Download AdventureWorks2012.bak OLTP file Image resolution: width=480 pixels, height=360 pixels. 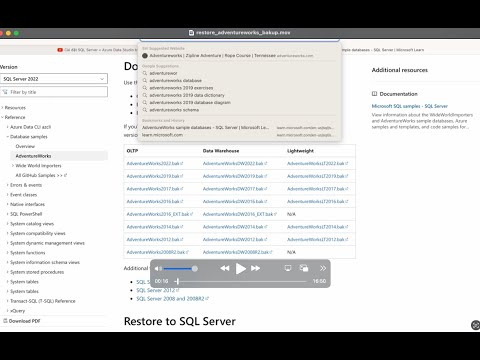pyautogui.click(x=155, y=239)
